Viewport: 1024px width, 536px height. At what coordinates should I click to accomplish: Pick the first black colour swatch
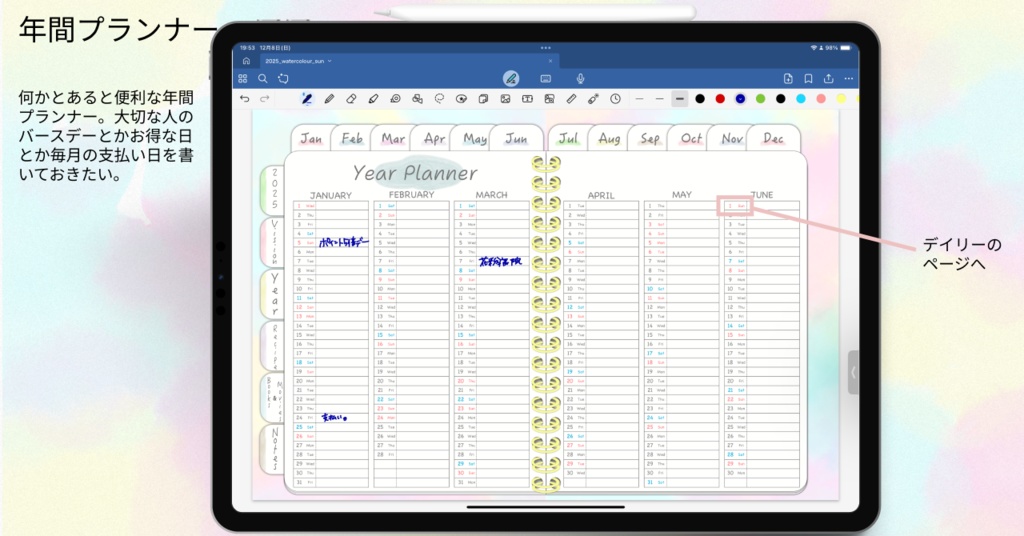tap(700, 99)
